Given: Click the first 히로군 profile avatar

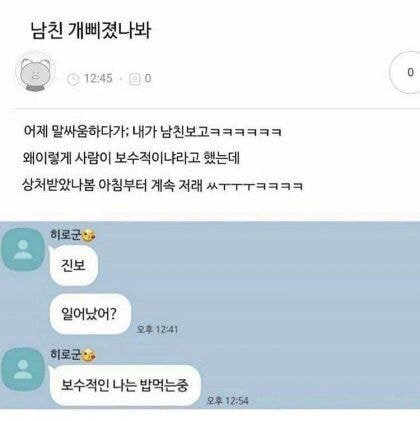Looking at the screenshot, I should 23,249.
